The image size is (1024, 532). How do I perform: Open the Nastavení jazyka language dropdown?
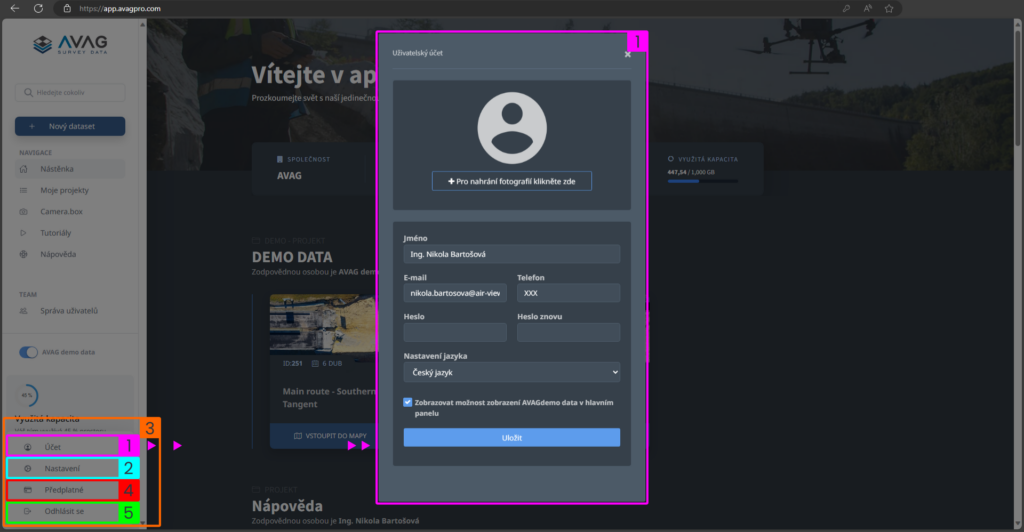click(x=511, y=372)
